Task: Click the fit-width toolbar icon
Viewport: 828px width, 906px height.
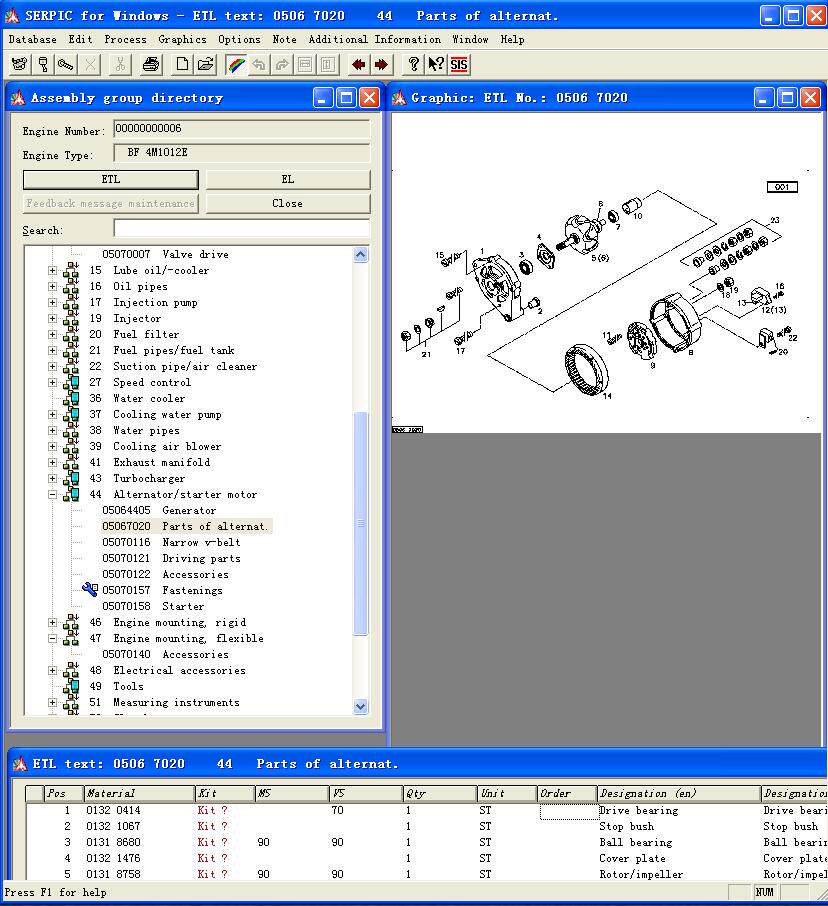Action: click(x=305, y=64)
